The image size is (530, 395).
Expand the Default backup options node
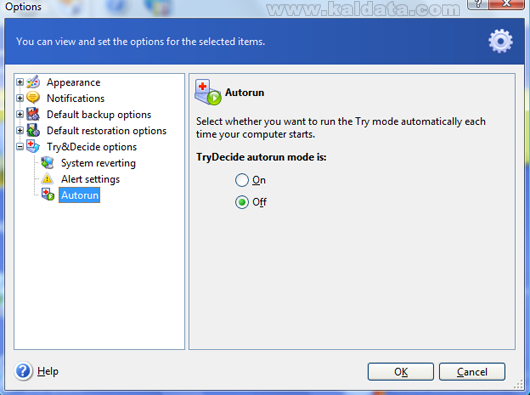20,114
